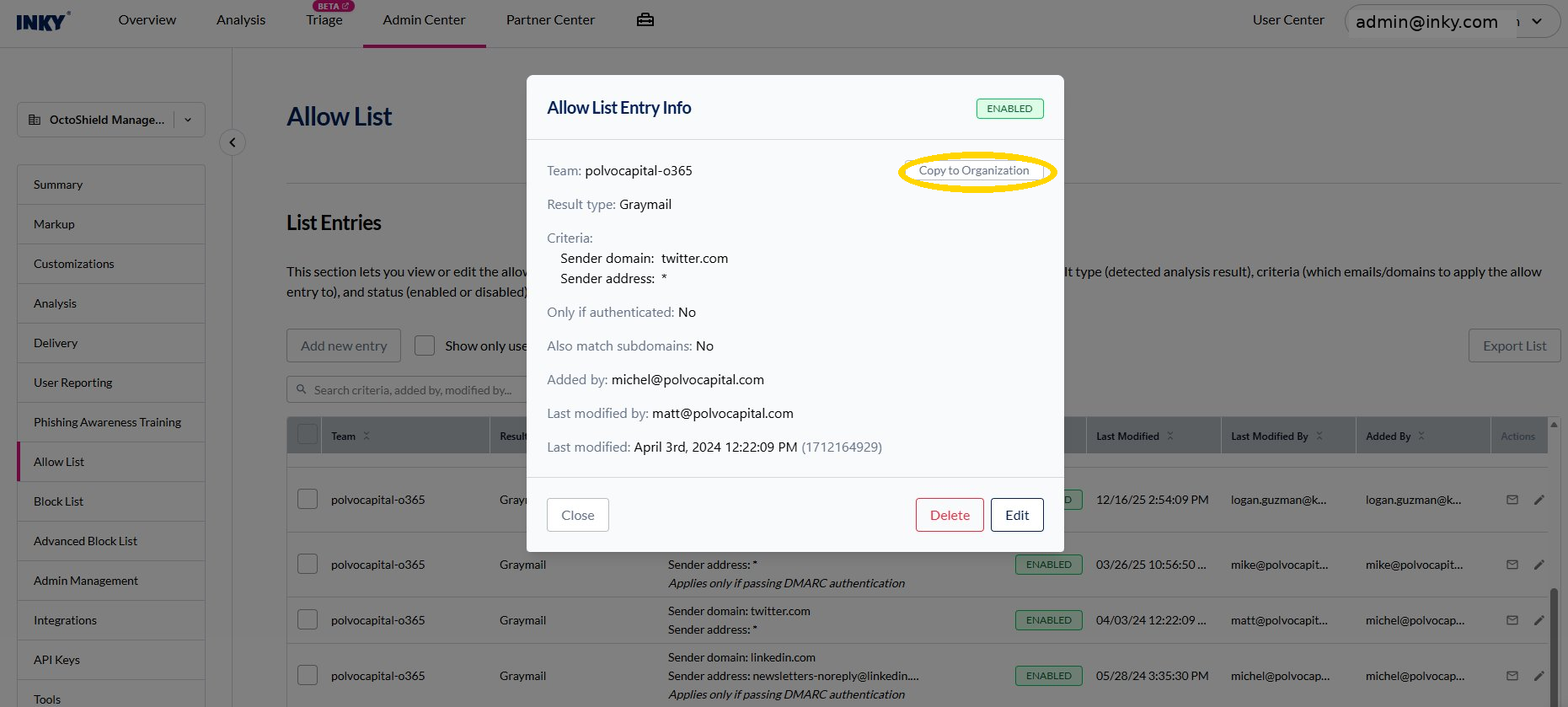Go to Customizations in the sidebar
This screenshot has height=707, width=1568.
click(111, 264)
